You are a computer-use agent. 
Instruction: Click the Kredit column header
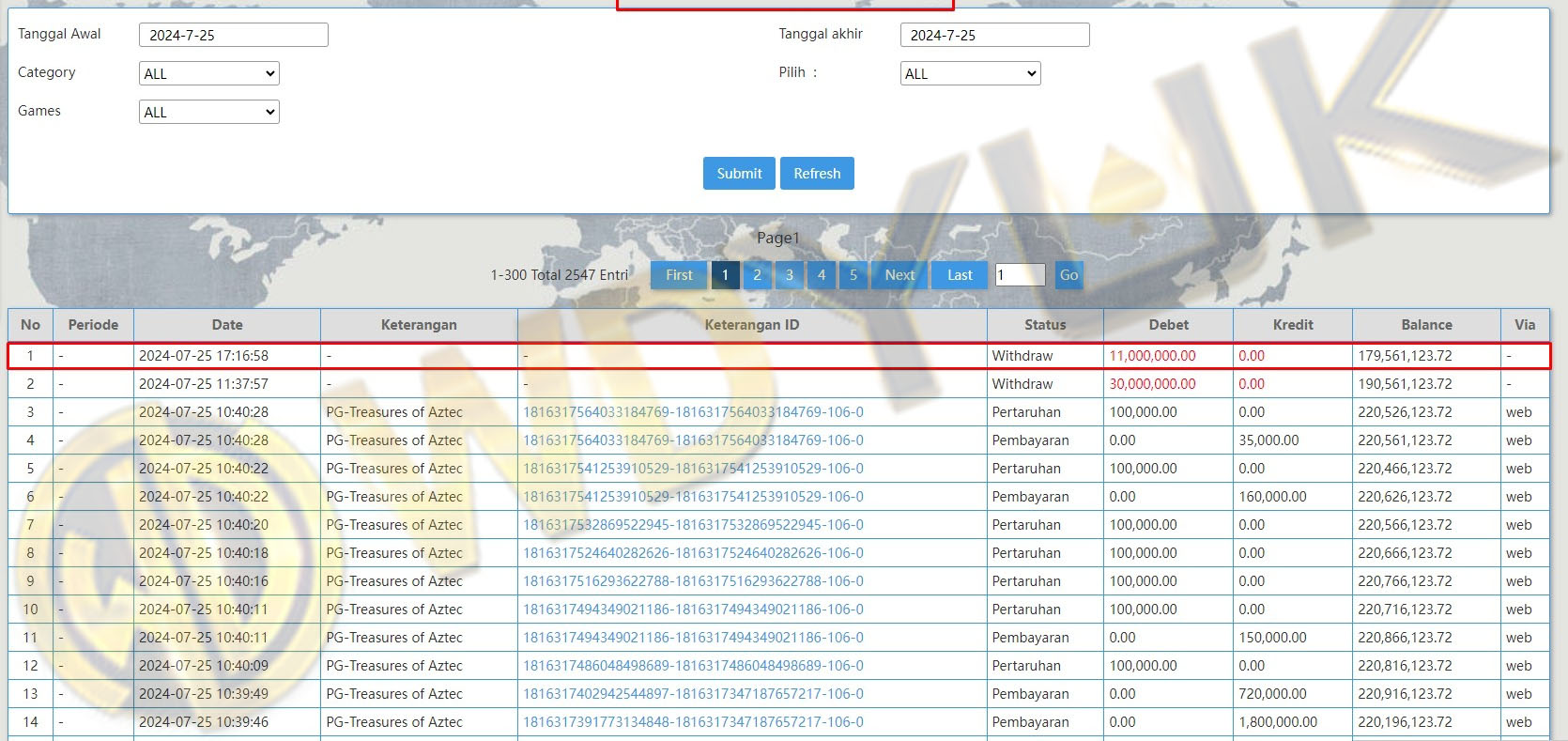click(x=1293, y=325)
